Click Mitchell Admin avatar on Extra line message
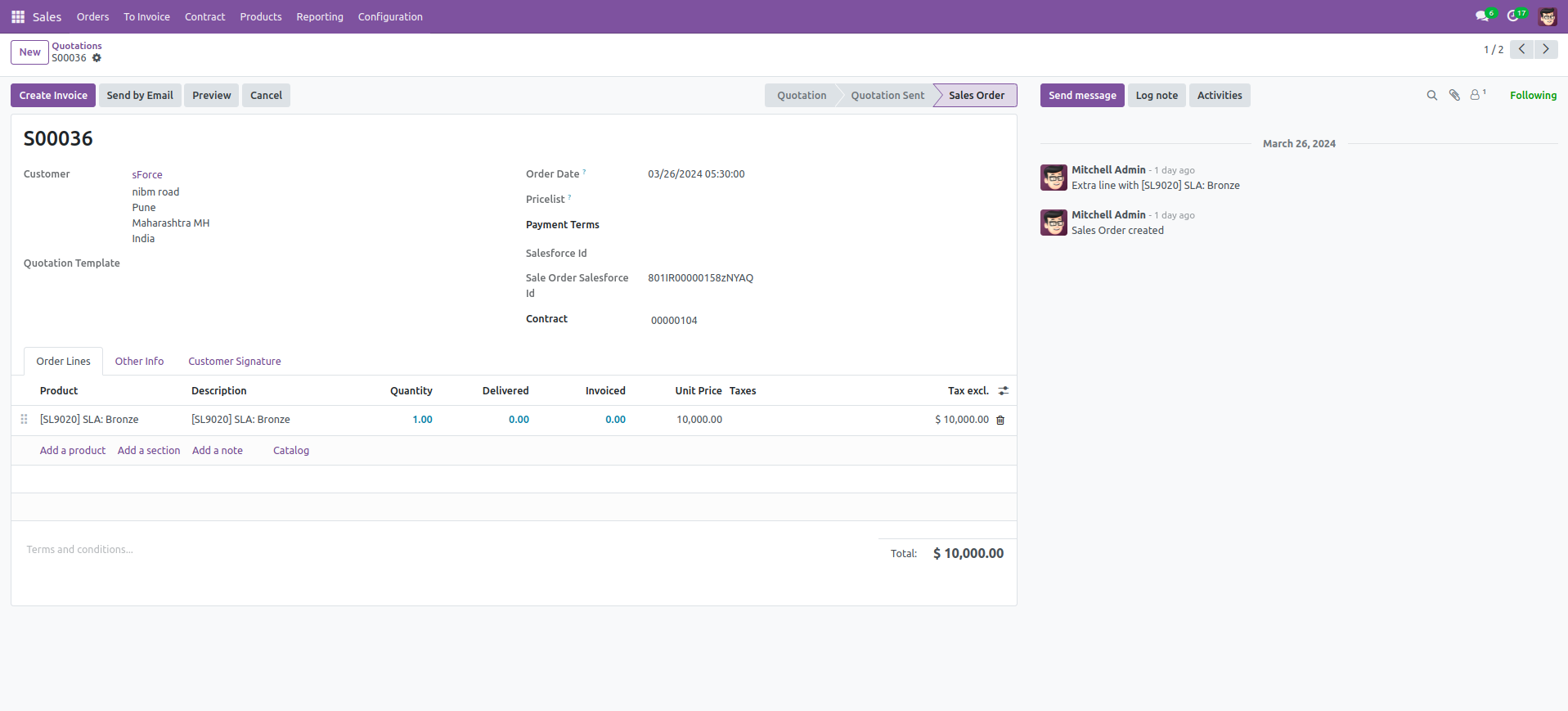The height and width of the screenshot is (711, 1568). tap(1054, 178)
